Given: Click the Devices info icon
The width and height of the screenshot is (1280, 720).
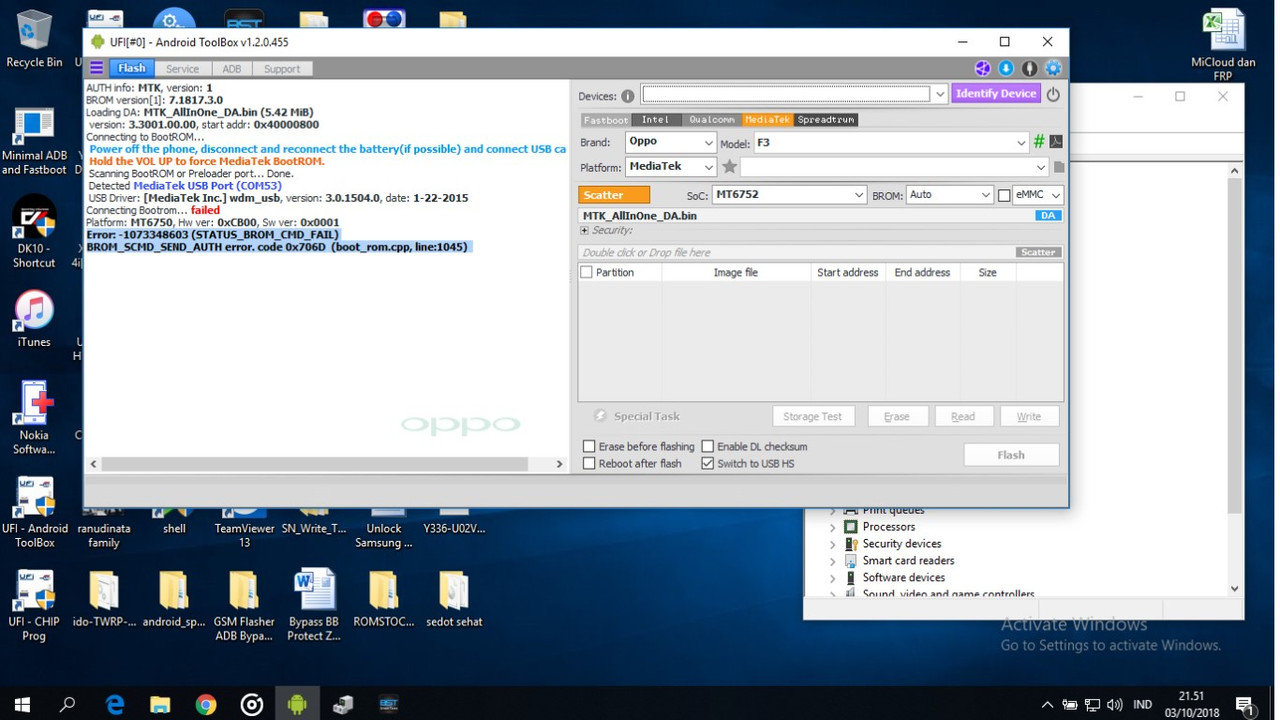Looking at the screenshot, I should (627, 94).
